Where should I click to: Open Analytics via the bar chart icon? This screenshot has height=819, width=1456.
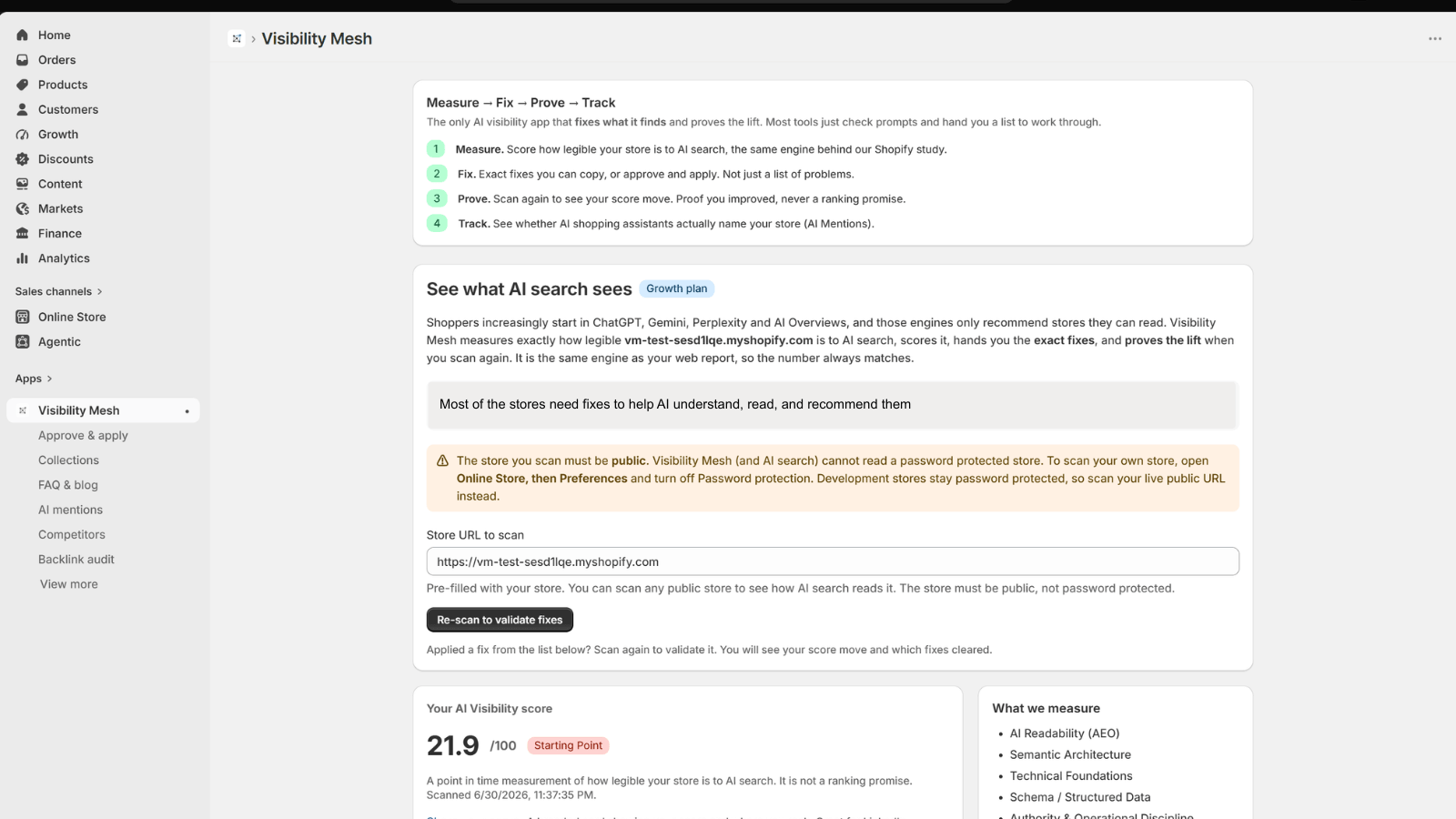[22, 258]
